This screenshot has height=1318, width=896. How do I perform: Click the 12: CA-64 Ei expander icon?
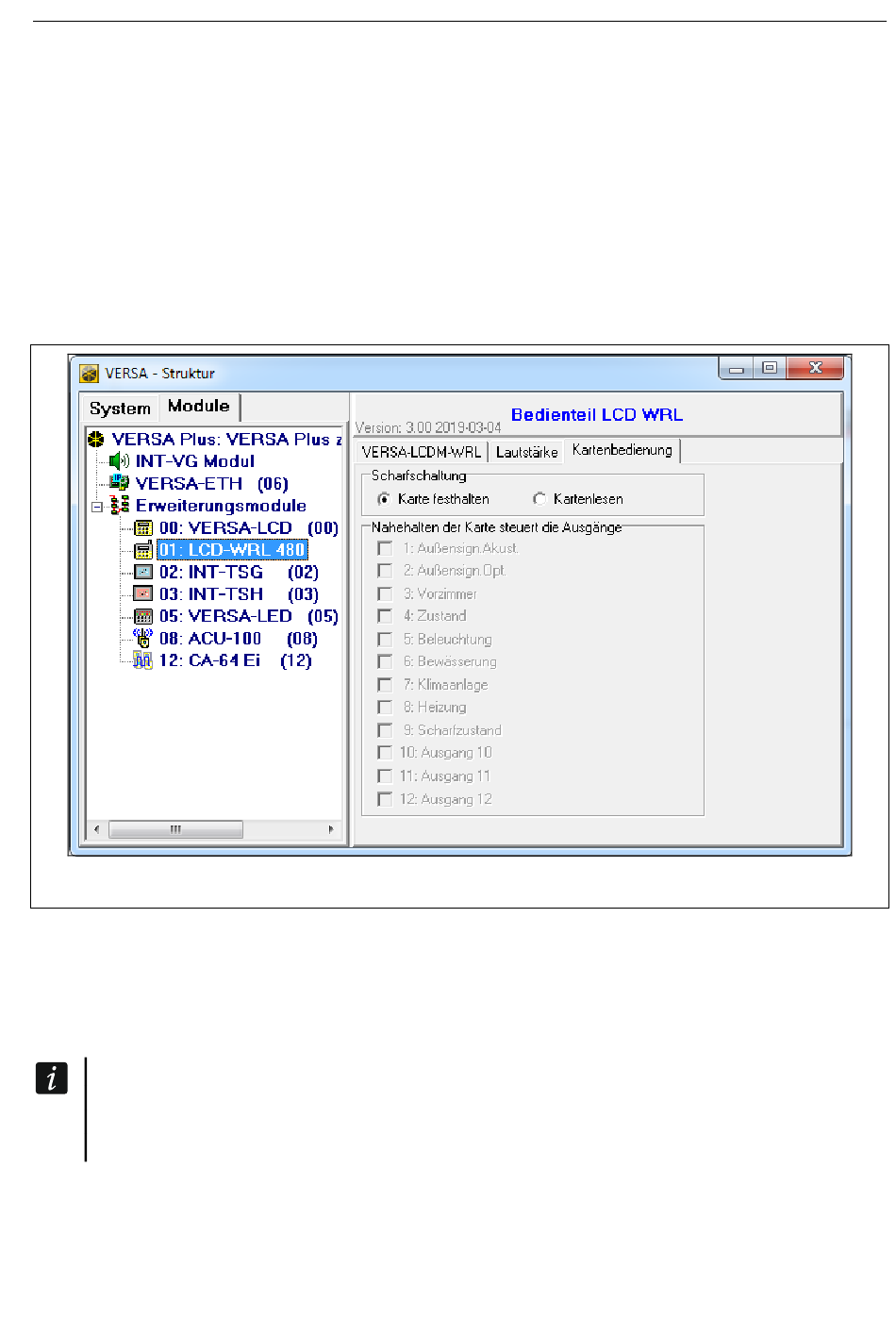pos(143,660)
